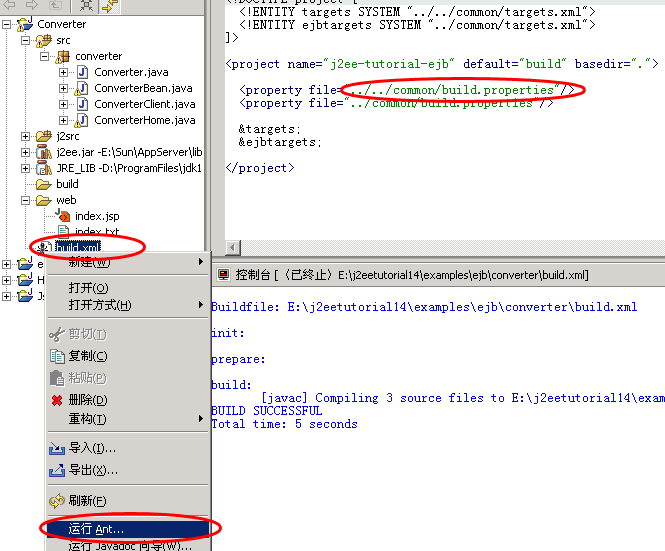Select the web folder icon
Screen dimensions: 665x551
(x=44, y=200)
